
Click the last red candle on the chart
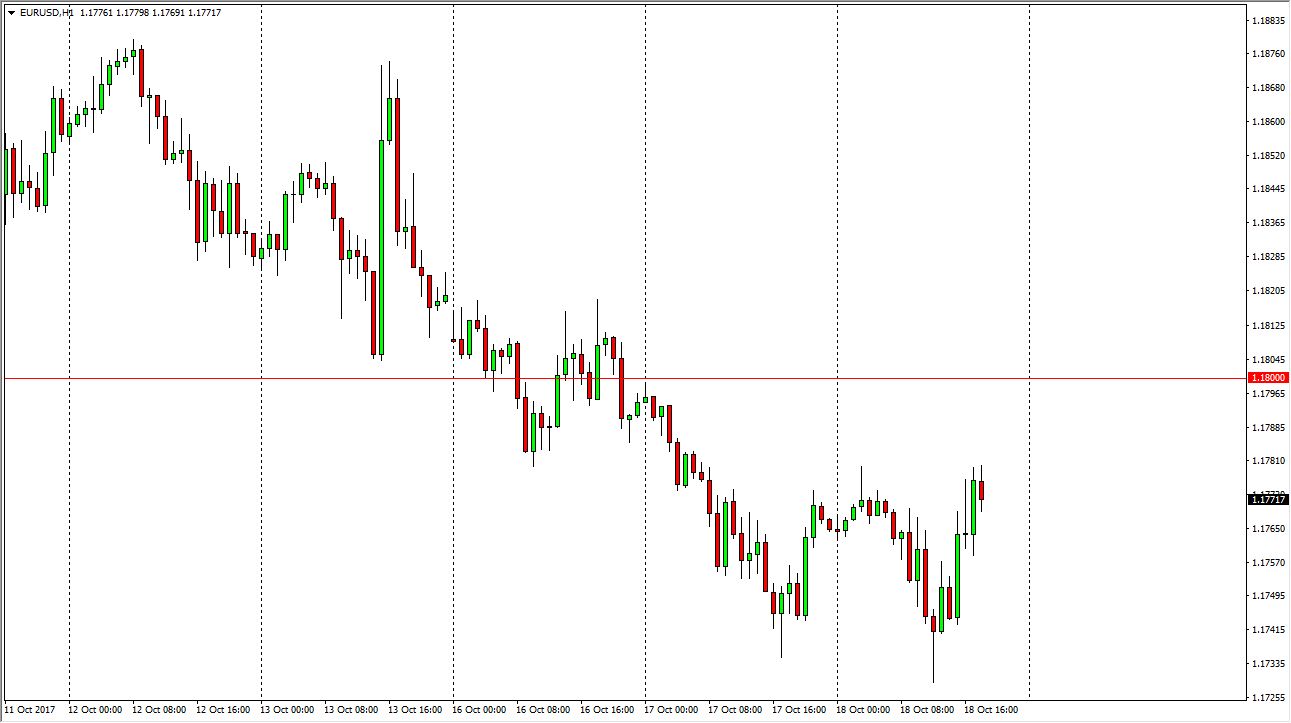(982, 490)
